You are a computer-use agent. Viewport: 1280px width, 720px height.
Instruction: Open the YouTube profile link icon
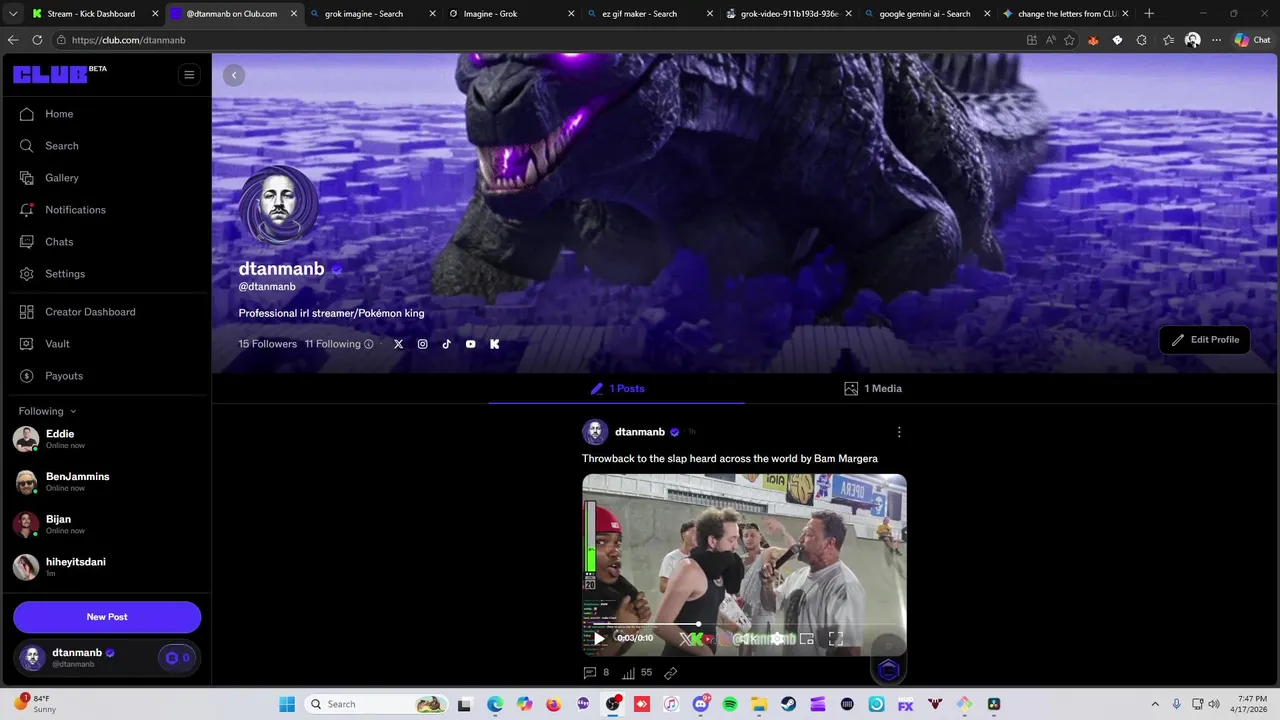[x=470, y=344]
